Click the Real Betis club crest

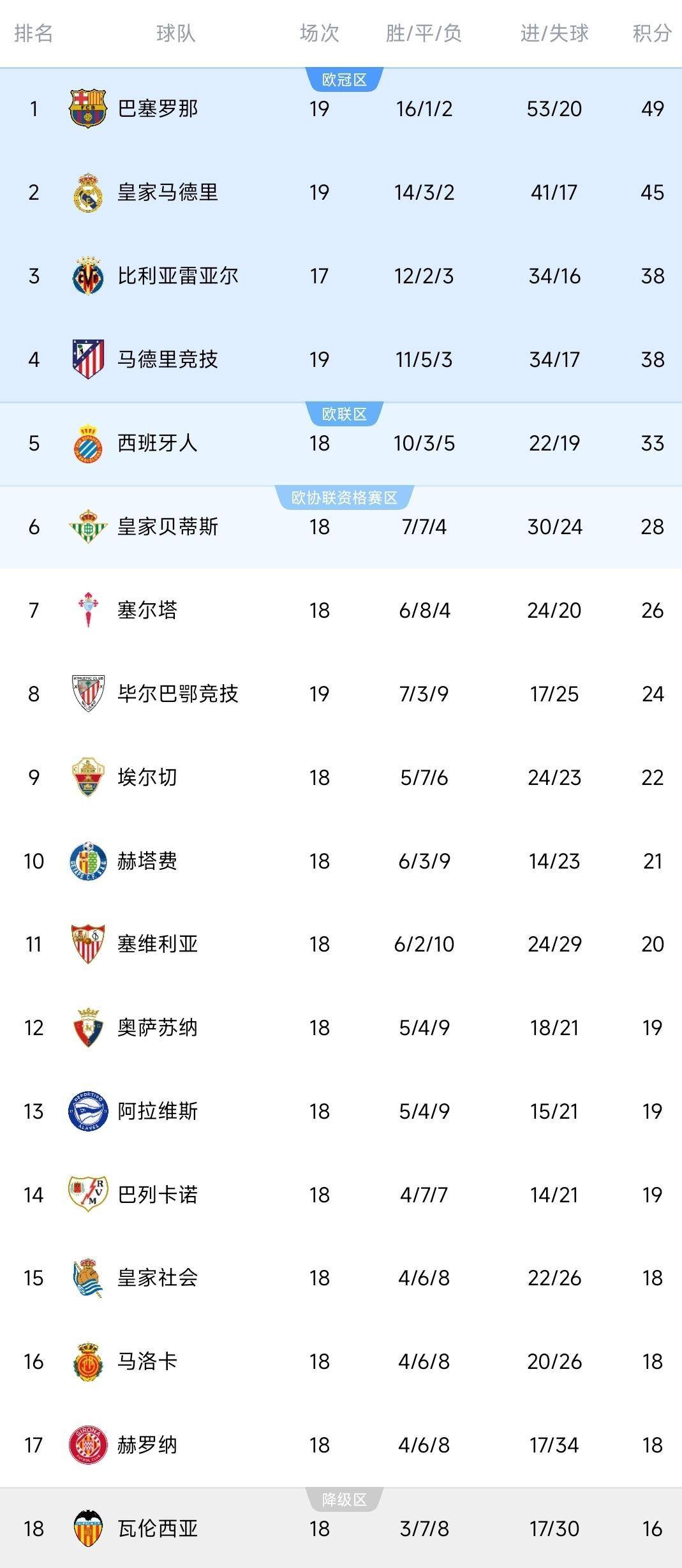(x=87, y=526)
